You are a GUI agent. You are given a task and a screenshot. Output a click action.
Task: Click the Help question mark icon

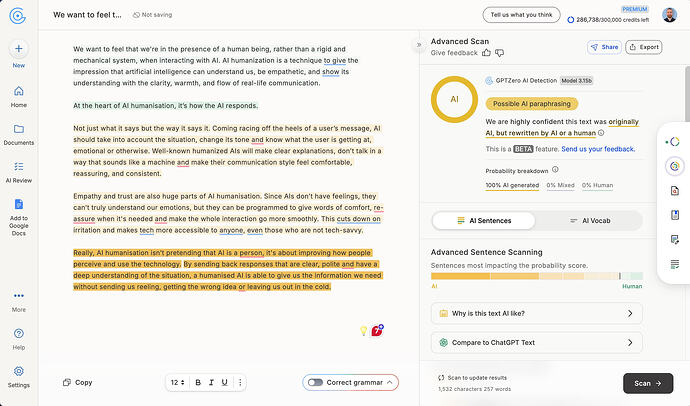[18, 333]
